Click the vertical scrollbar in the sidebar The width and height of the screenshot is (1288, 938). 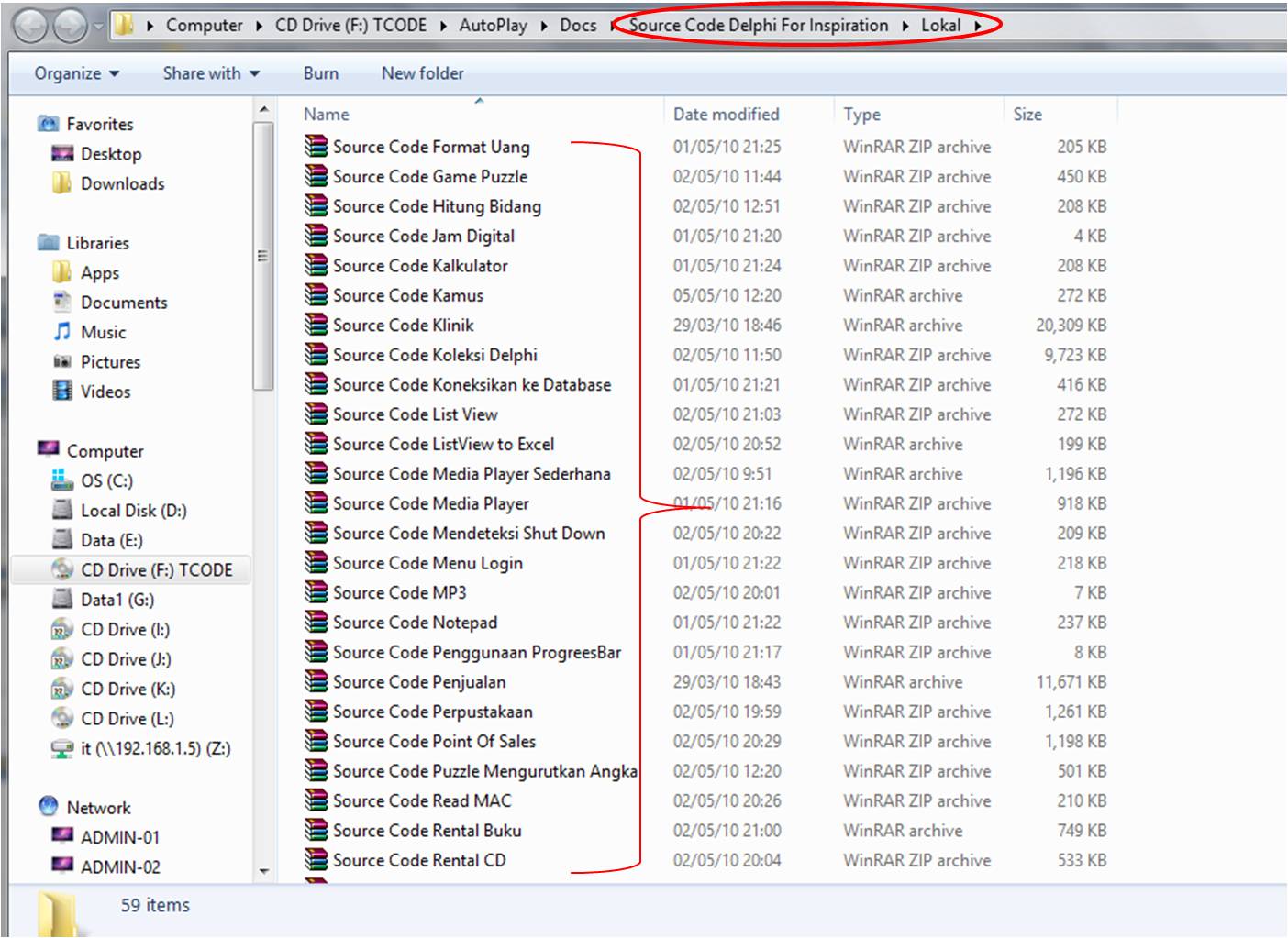[x=265, y=255]
